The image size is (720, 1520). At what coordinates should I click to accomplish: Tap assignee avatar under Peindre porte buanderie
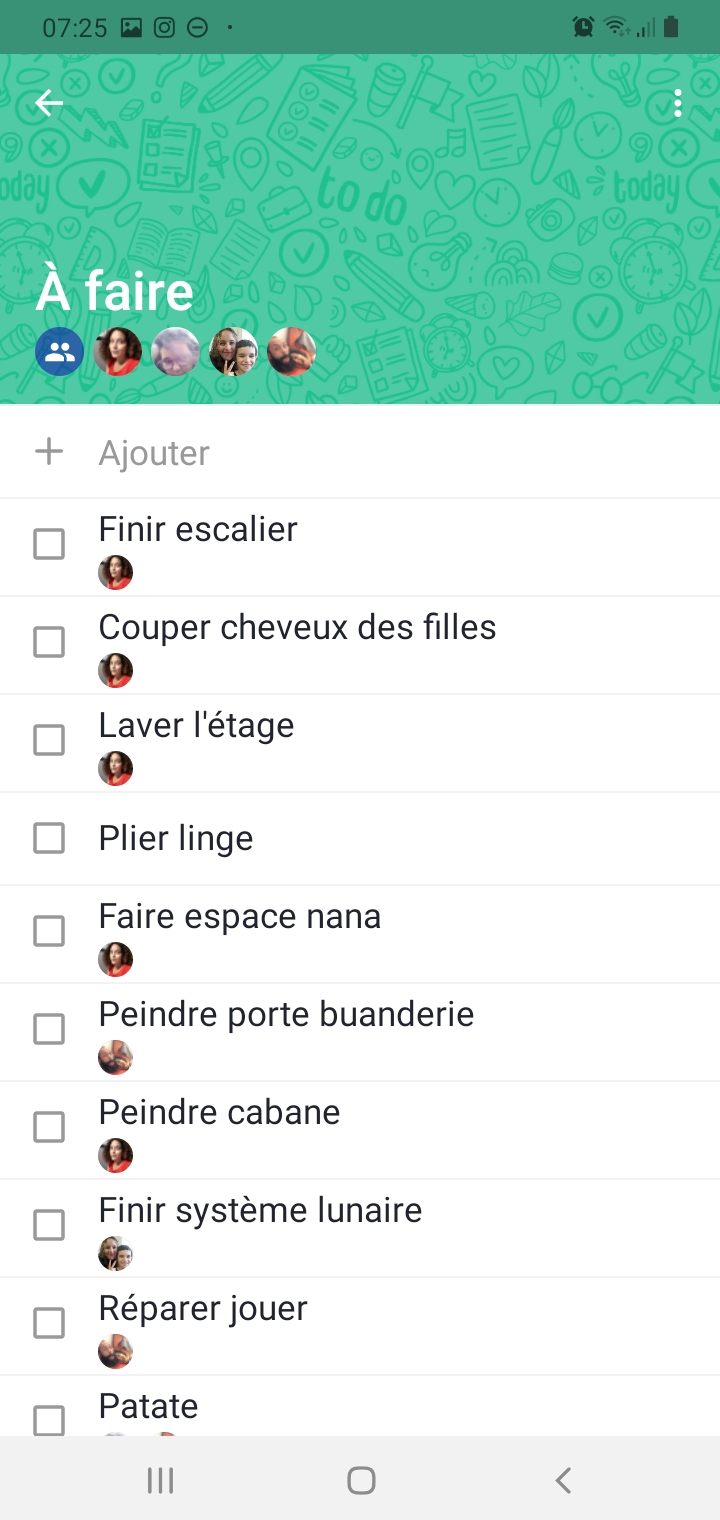[x=116, y=1057]
